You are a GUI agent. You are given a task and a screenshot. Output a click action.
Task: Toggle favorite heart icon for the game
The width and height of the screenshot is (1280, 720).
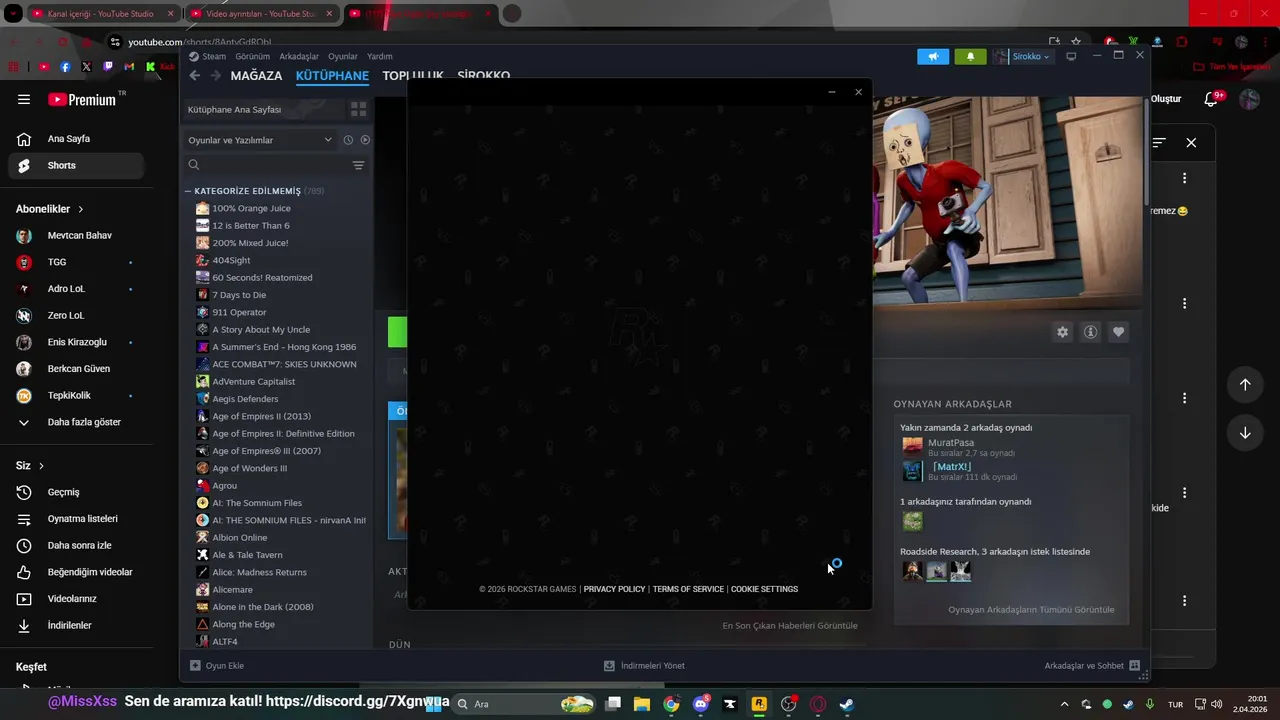pyautogui.click(x=1119, y=332)
